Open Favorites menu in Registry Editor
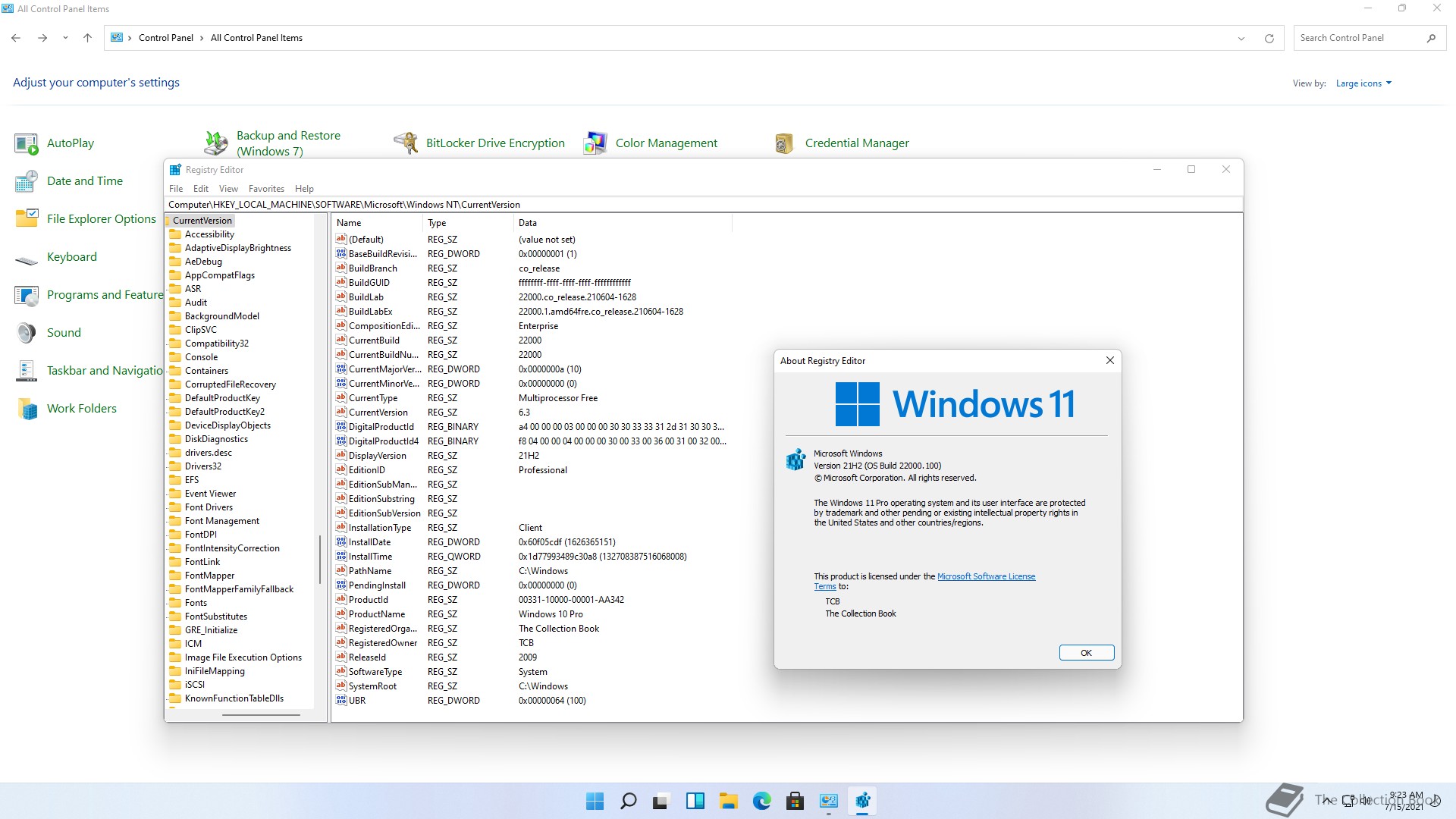Viewport: 1456px width, 819px height. (266, 189)
